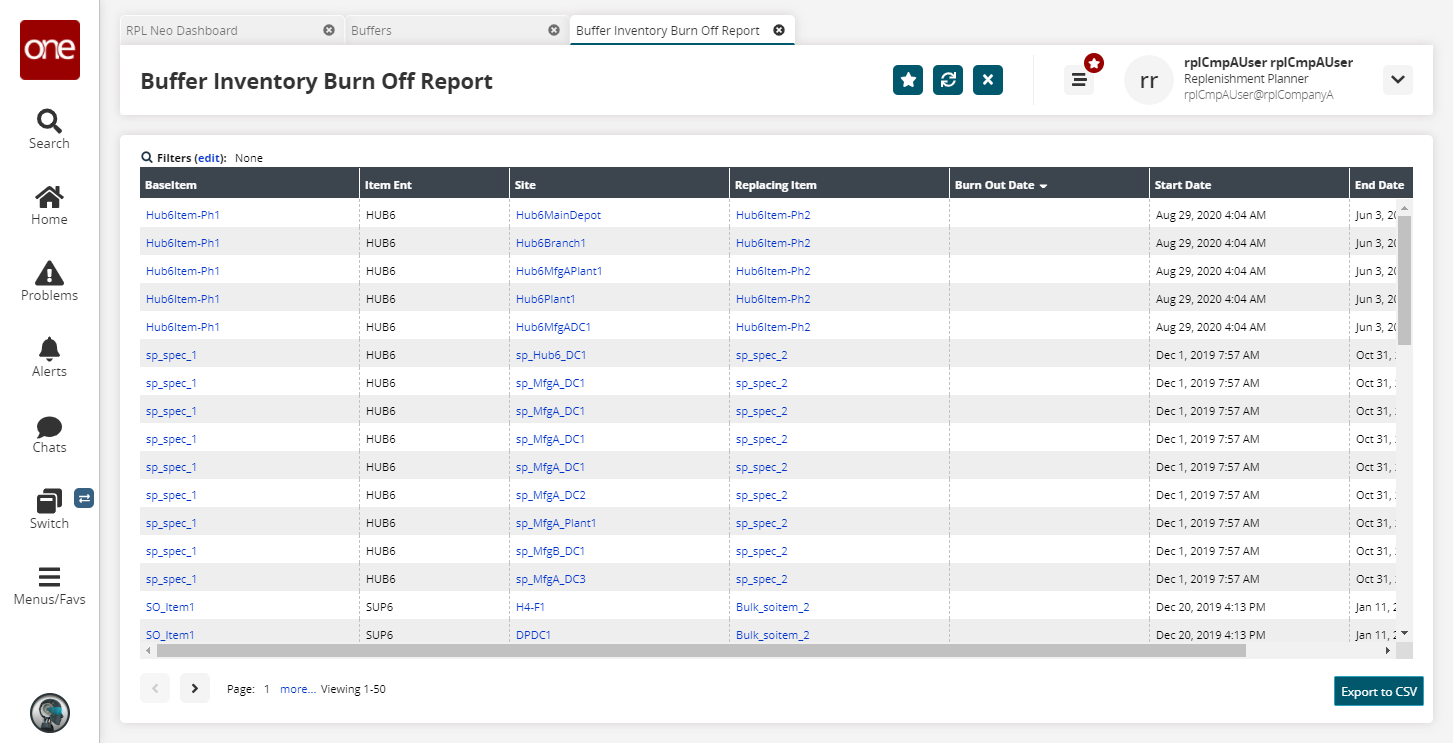Image resolution: width=1453 pixels, height=743 pixels.
Task: Open the Problems warning icon
Action: [x=49, y=281]
